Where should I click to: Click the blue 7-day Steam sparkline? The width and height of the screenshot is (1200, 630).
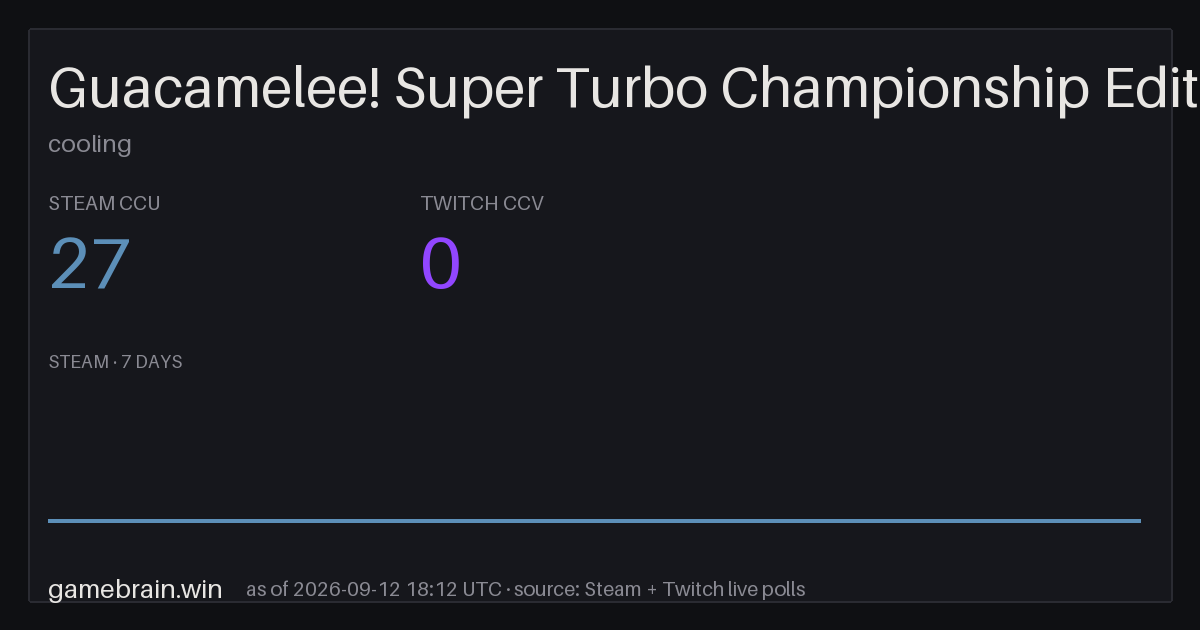(594, 520)
